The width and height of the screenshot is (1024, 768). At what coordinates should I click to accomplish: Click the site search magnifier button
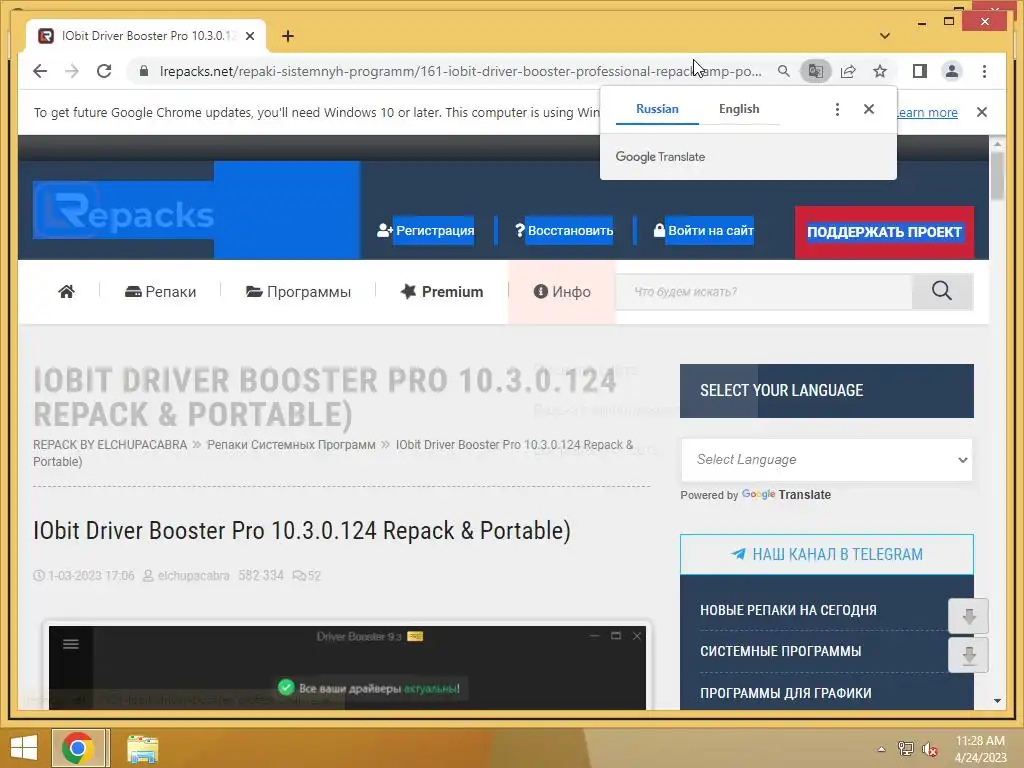[942, 291]
